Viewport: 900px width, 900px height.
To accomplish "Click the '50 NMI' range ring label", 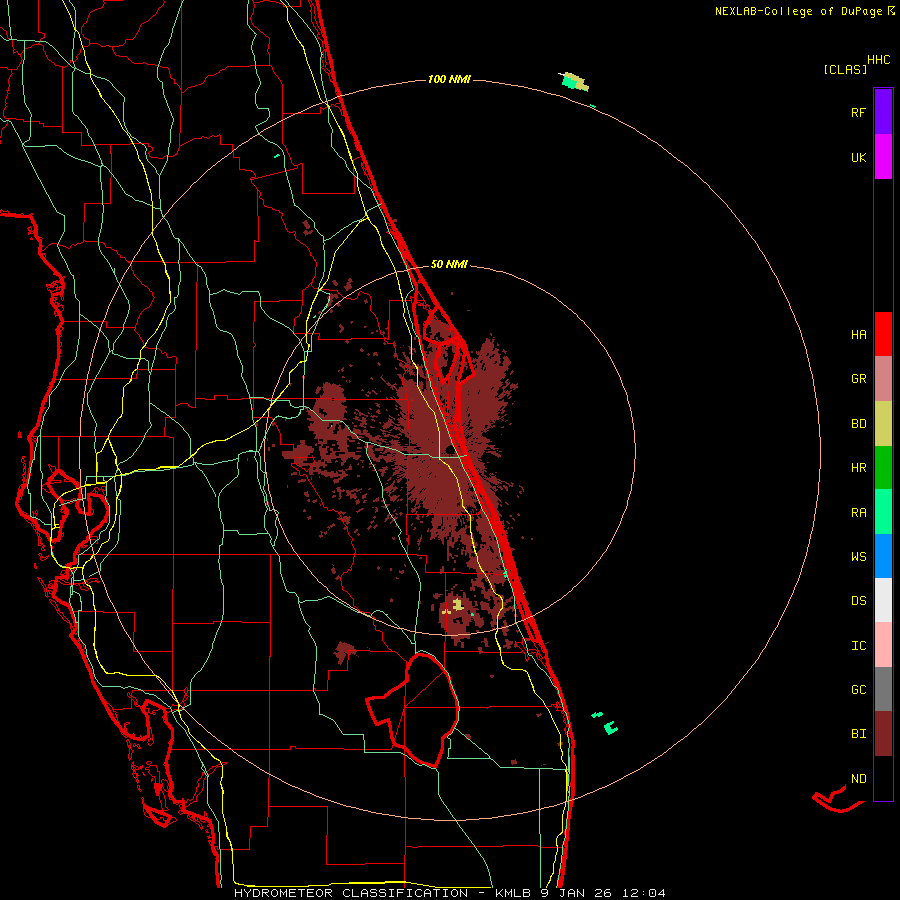I will (x=449, y=265).
